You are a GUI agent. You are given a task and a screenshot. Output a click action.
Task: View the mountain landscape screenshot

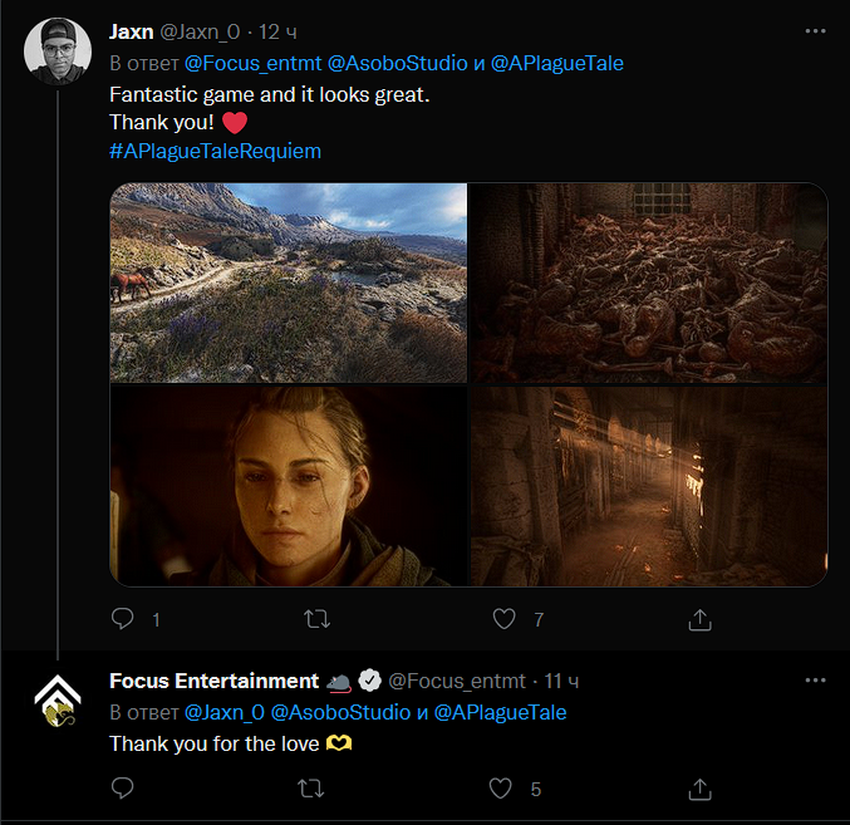pos(288,282)
